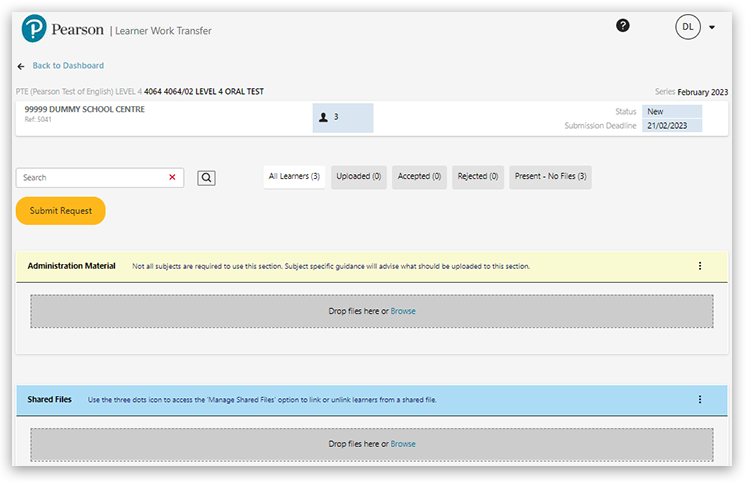
Task: Click the DL user avatar
Action: 688,28
